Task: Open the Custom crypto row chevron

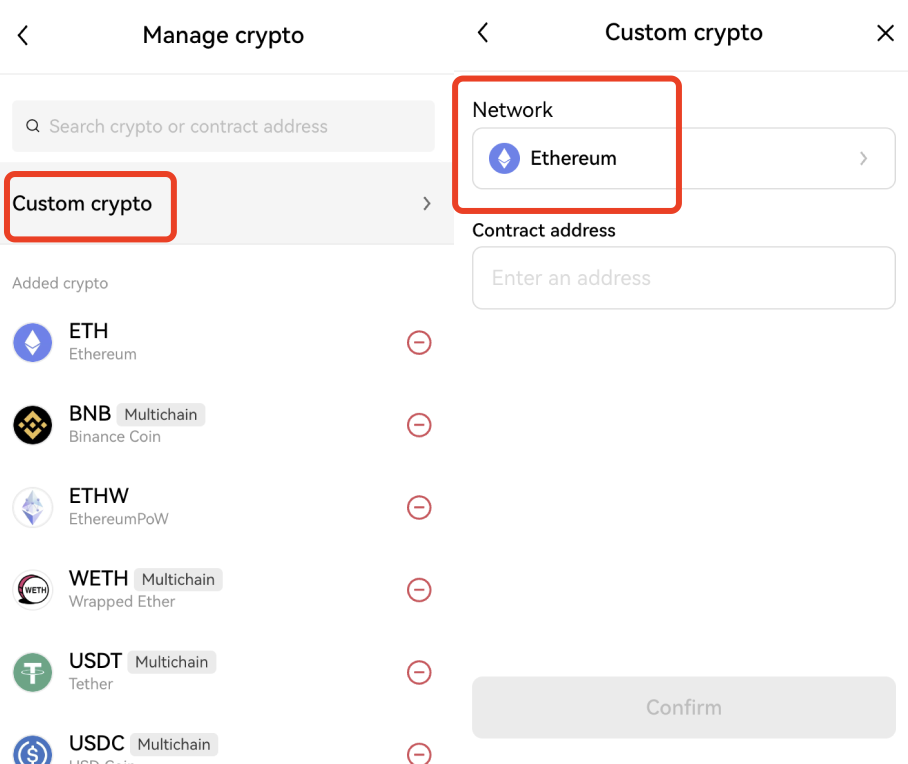Action: tap(427, 204)
